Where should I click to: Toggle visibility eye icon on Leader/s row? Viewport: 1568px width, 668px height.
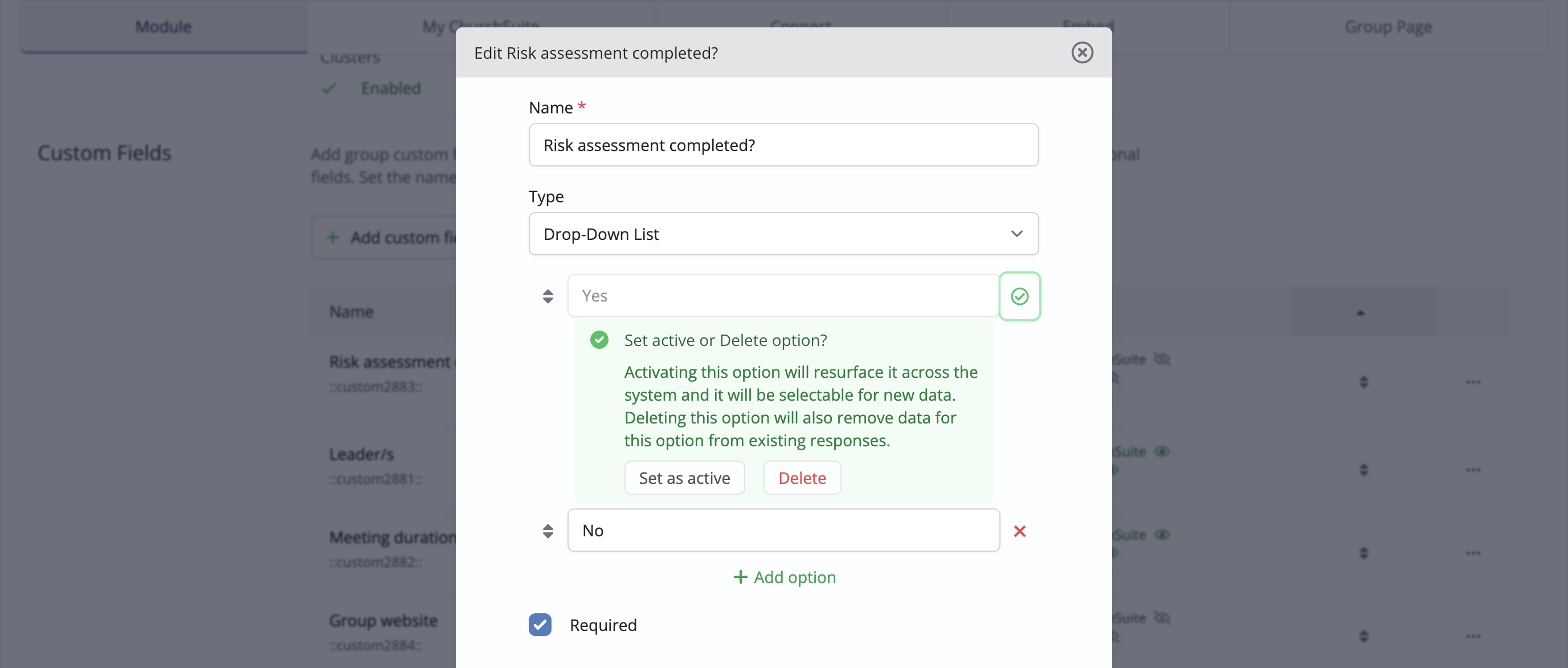[1162, 451]
